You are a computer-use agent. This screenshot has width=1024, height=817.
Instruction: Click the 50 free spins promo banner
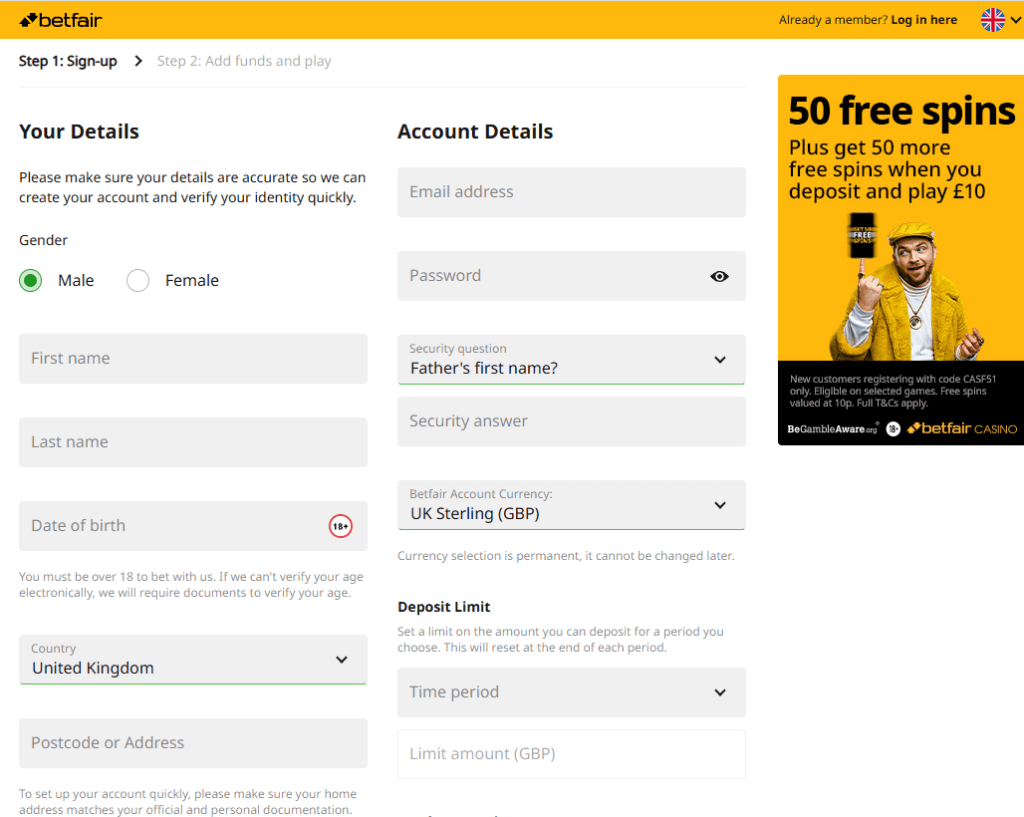click(x=901, y=260)
